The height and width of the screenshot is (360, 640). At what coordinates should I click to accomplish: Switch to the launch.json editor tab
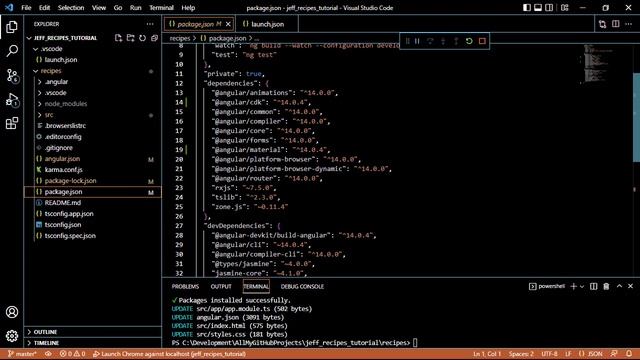(x=268, y=24)
